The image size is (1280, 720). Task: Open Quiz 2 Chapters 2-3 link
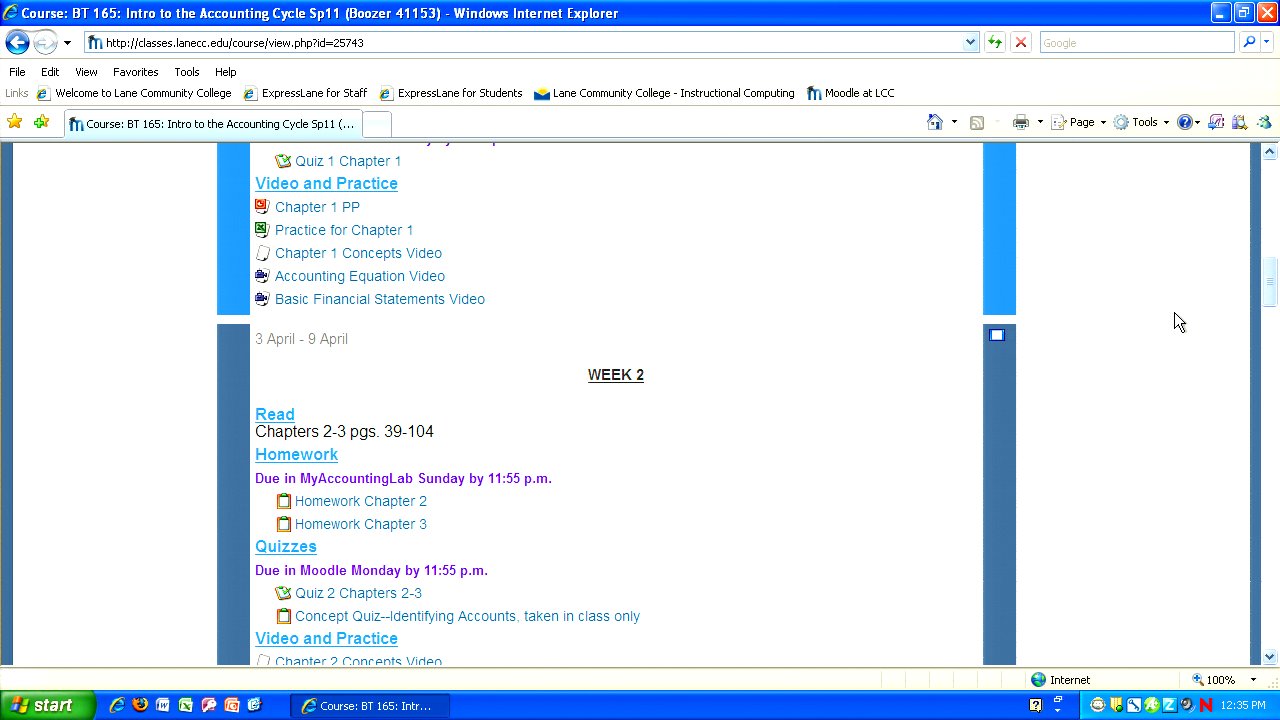click(x=358, y=593)
